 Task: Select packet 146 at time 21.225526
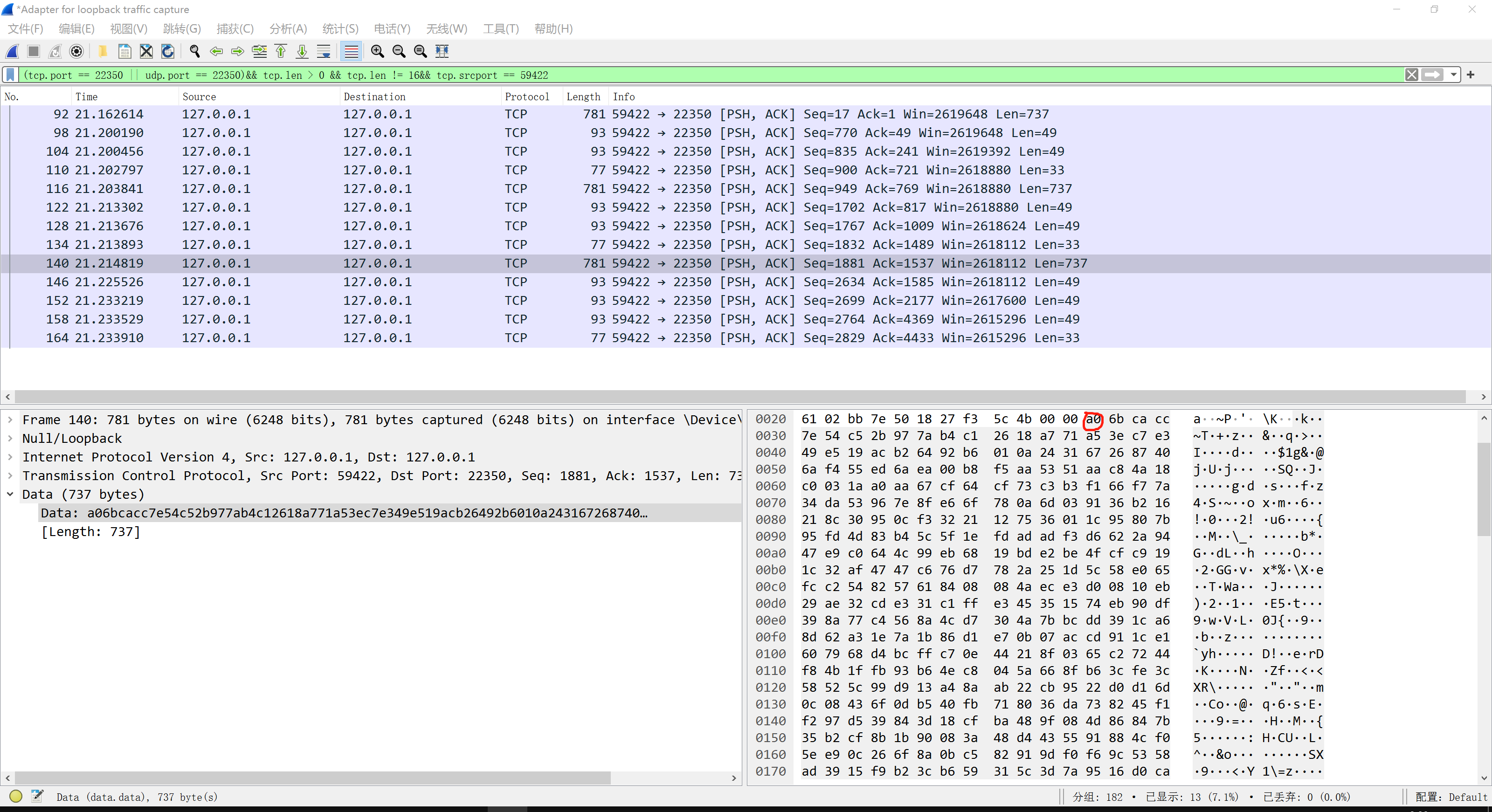click(745, 282)
